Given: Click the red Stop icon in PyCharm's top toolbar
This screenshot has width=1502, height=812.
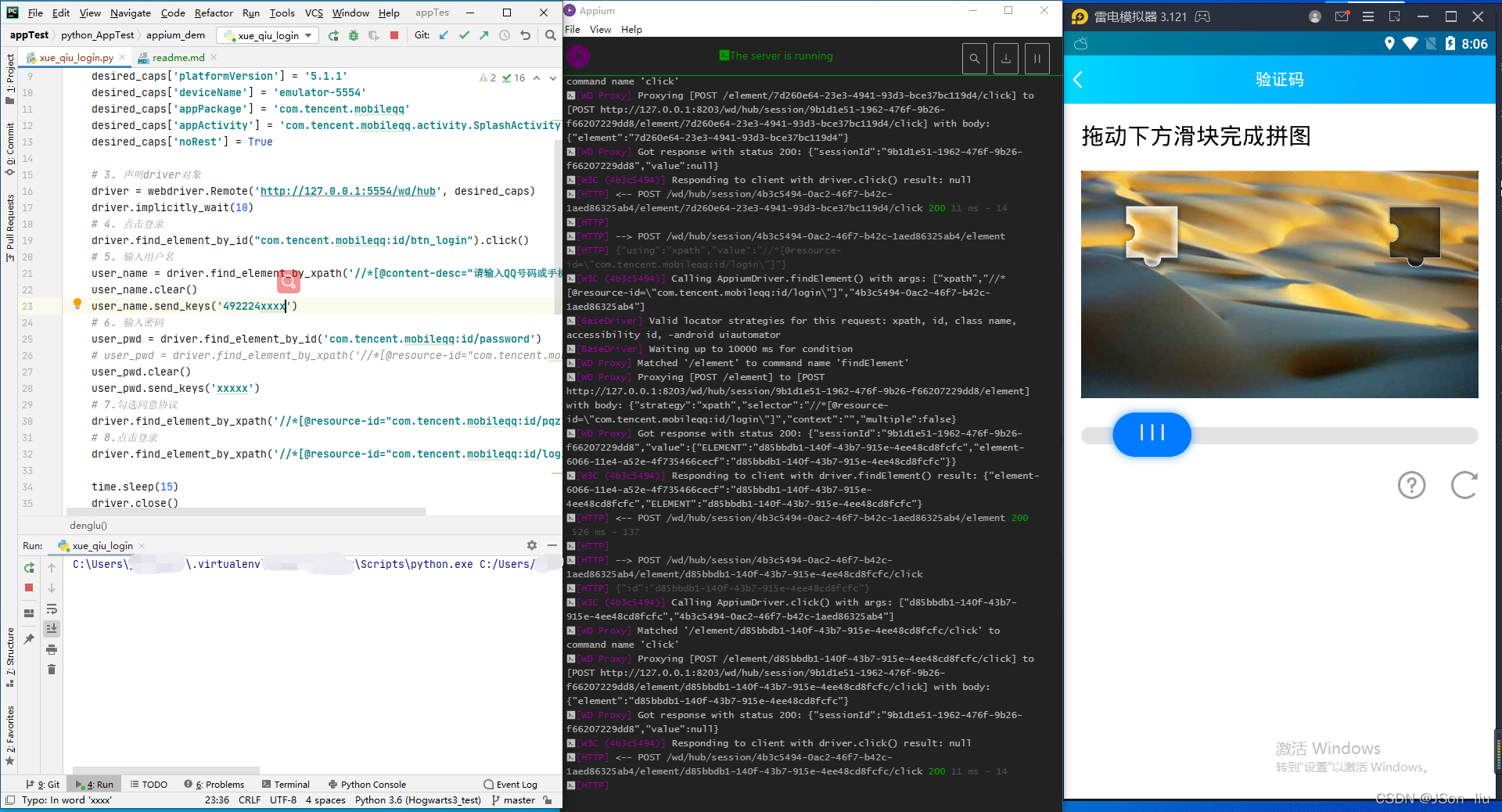Looking at the screenshot, I should point(394,35).
